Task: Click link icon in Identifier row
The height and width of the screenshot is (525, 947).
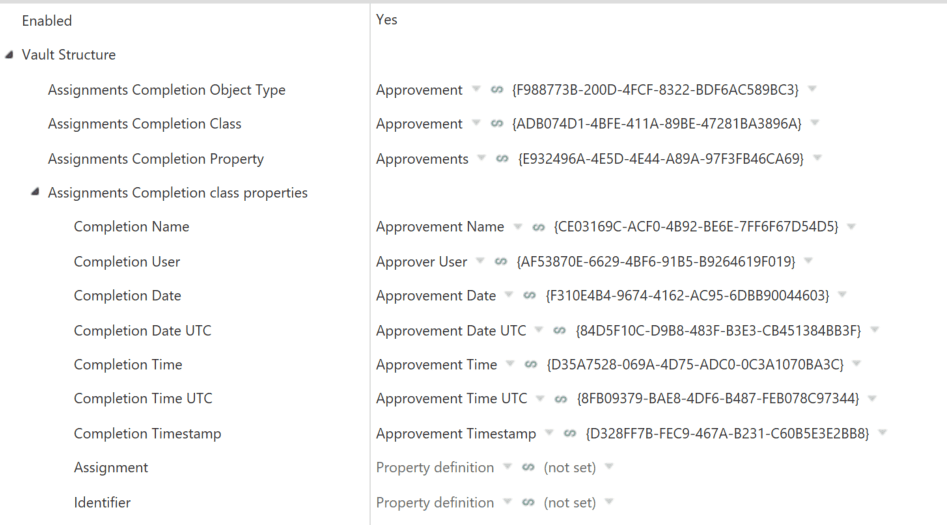Action: [528, 502]
